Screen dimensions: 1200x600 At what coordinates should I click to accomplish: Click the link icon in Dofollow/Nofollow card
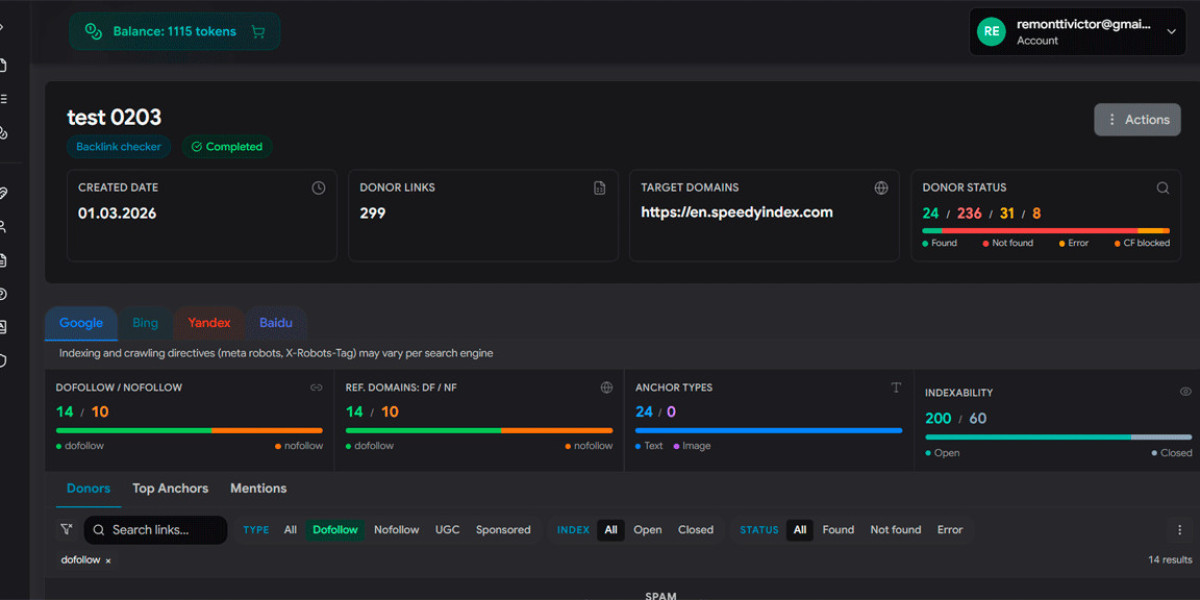click(316, 387)
